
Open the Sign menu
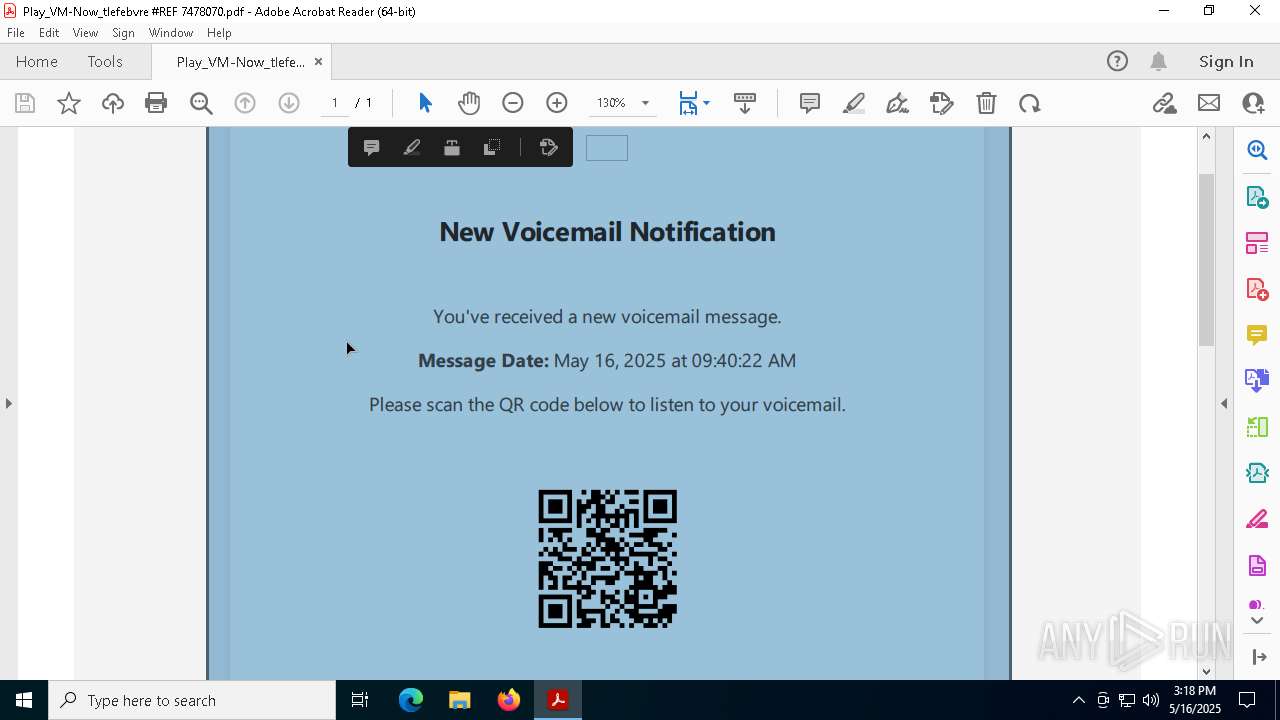(x=123, y=33)
